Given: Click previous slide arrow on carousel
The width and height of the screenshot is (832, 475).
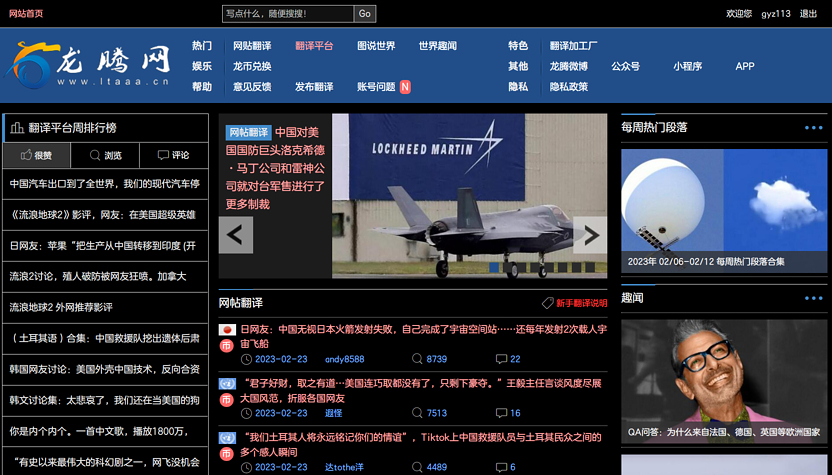Looking at the screenshot, I should pos(236,235).
